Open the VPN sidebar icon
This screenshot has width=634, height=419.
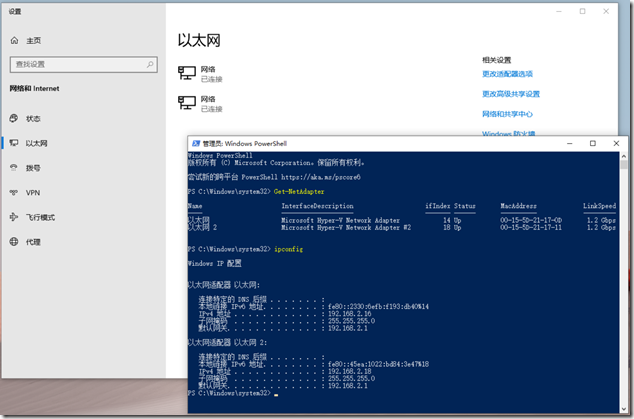click(14, 193)
